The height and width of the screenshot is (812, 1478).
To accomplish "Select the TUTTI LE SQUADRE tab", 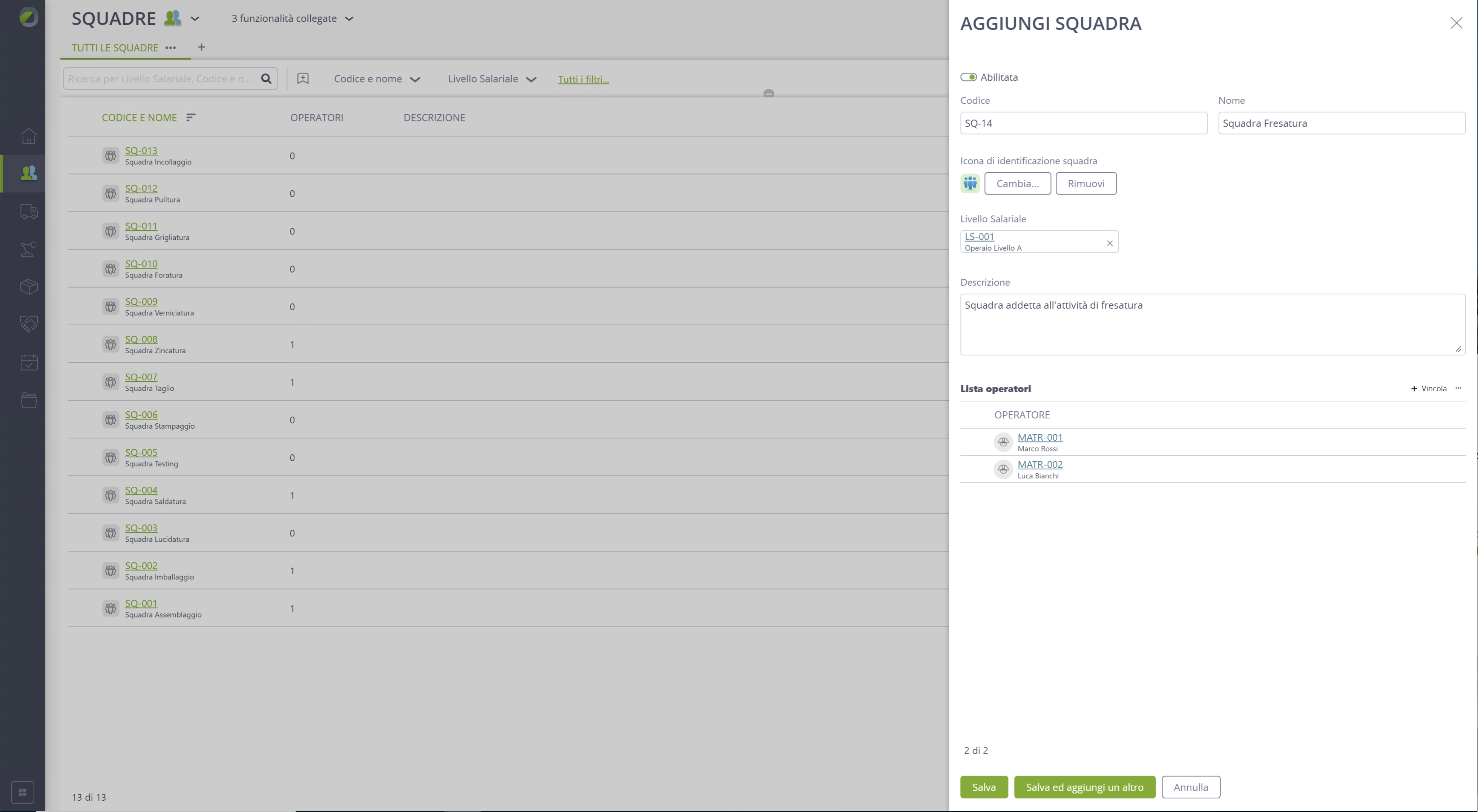I will point(115,47).
